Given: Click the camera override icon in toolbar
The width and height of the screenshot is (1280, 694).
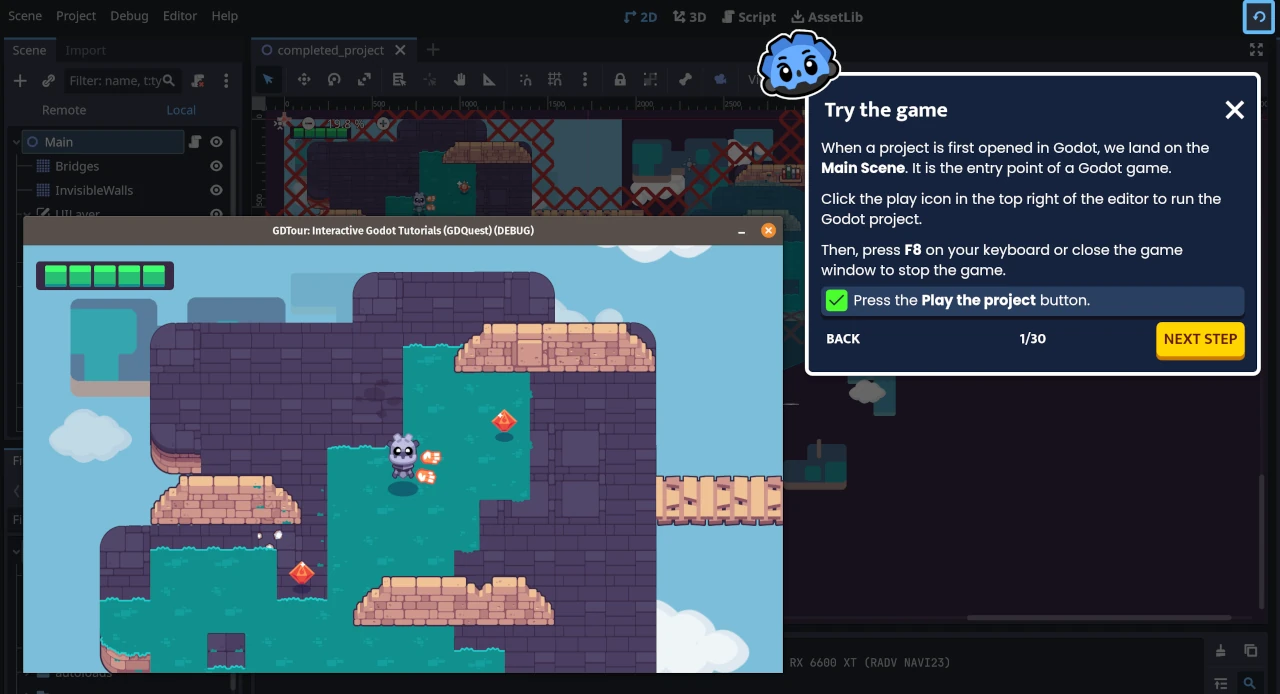Looking at the screenshot, I should pyautogui.click(x=719, y=80).
